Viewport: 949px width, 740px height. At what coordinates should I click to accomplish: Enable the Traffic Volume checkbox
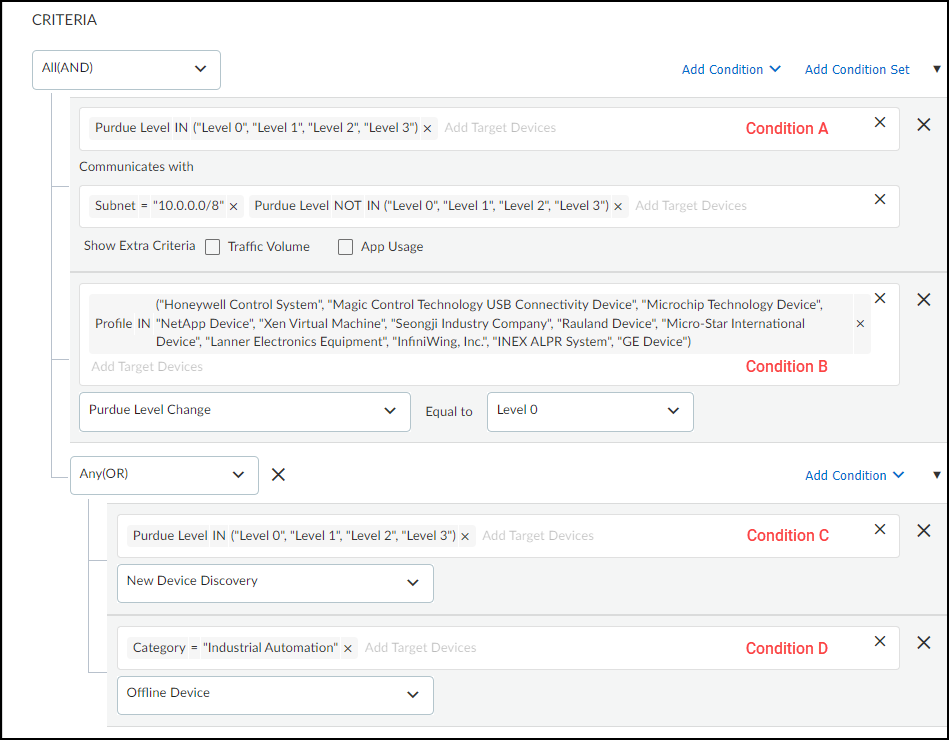(x=213, y=247)
